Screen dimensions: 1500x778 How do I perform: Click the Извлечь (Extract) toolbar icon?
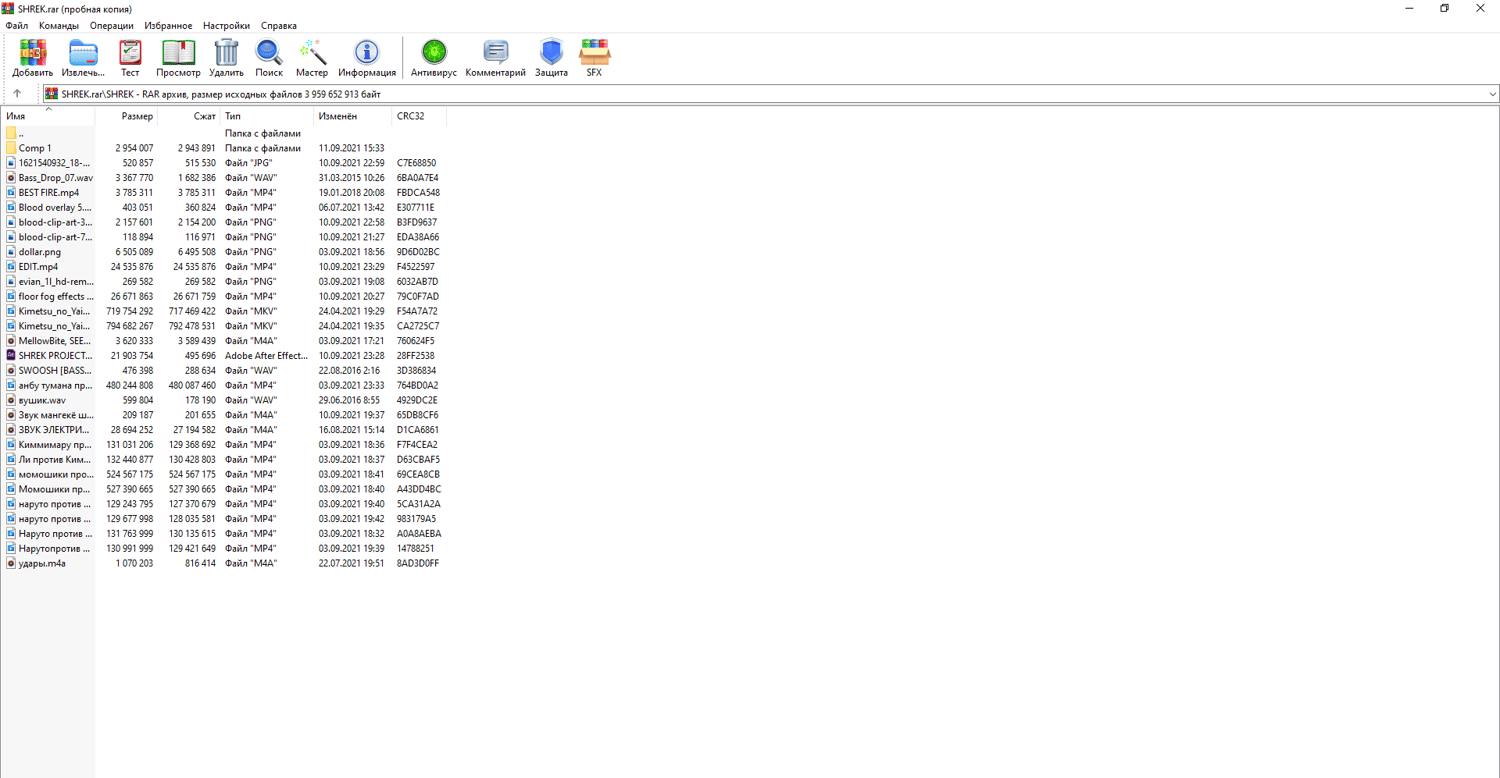[x=83, y=52]
